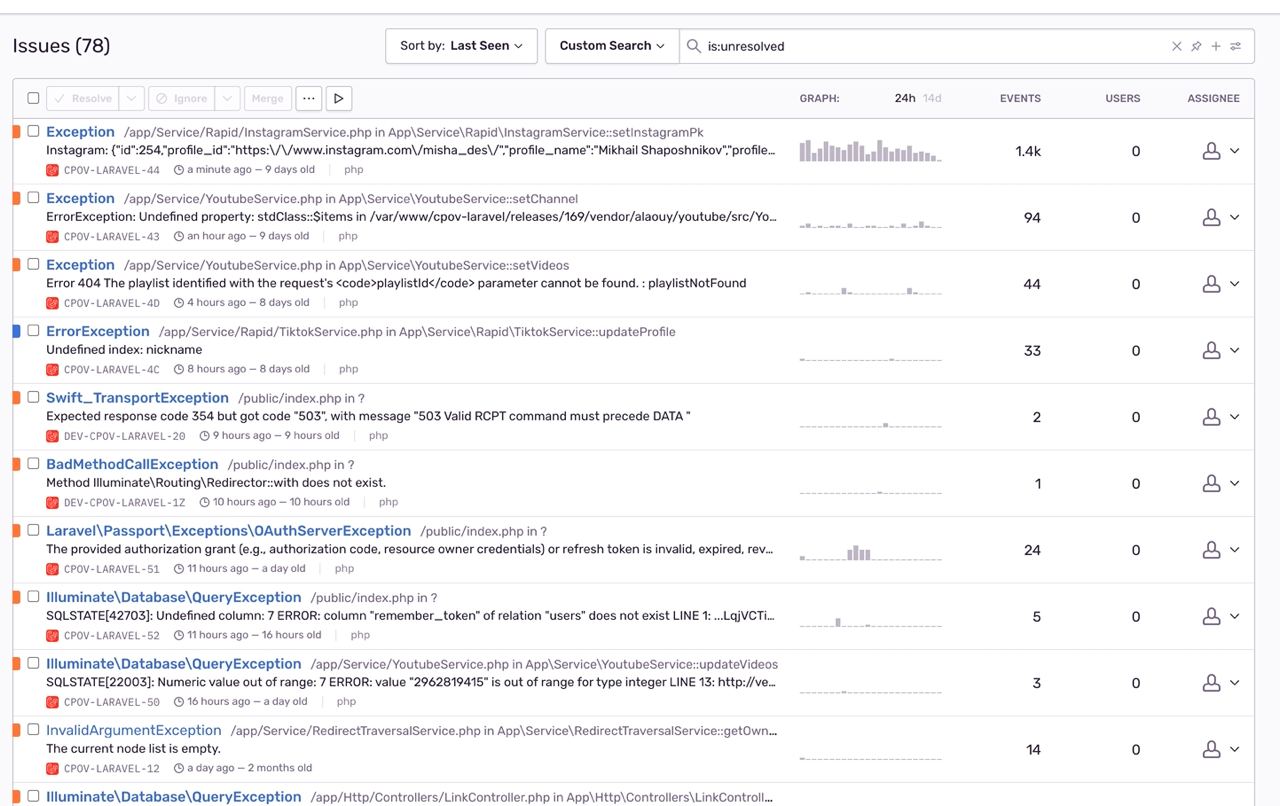Click assignee icon for CPOV-LARAVEL-44 issue
Image resolution: width=1280 pixels, height=806 pixels.
pos(1211,151)
